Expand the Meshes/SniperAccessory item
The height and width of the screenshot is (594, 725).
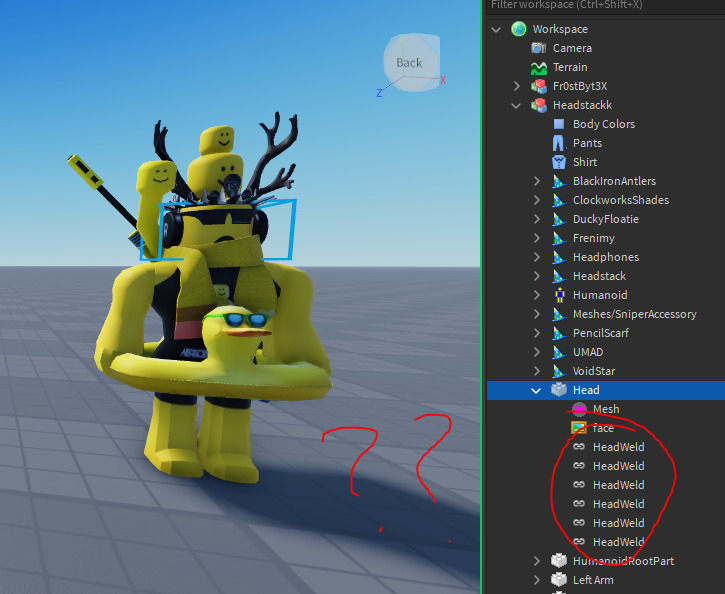click(537, 314)
